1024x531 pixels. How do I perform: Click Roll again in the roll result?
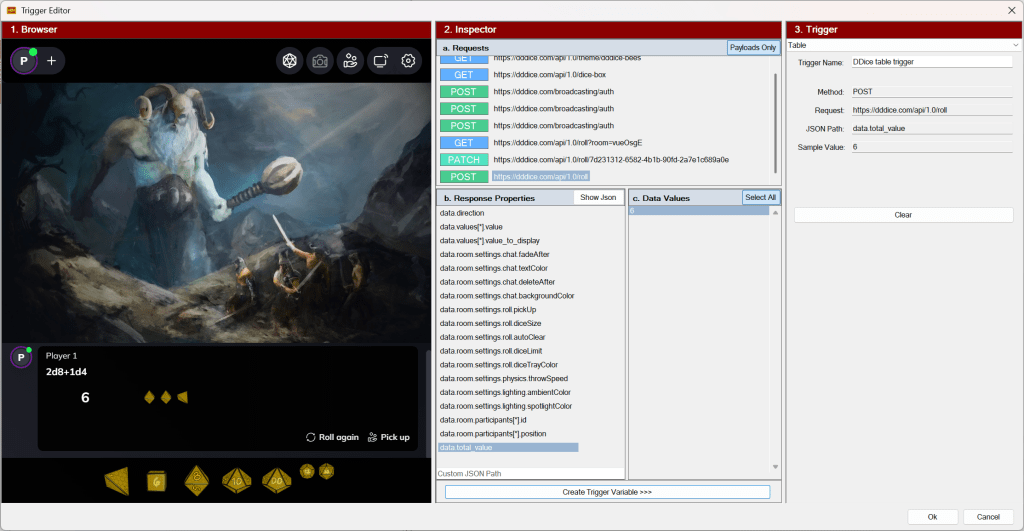tap(332, 437)
